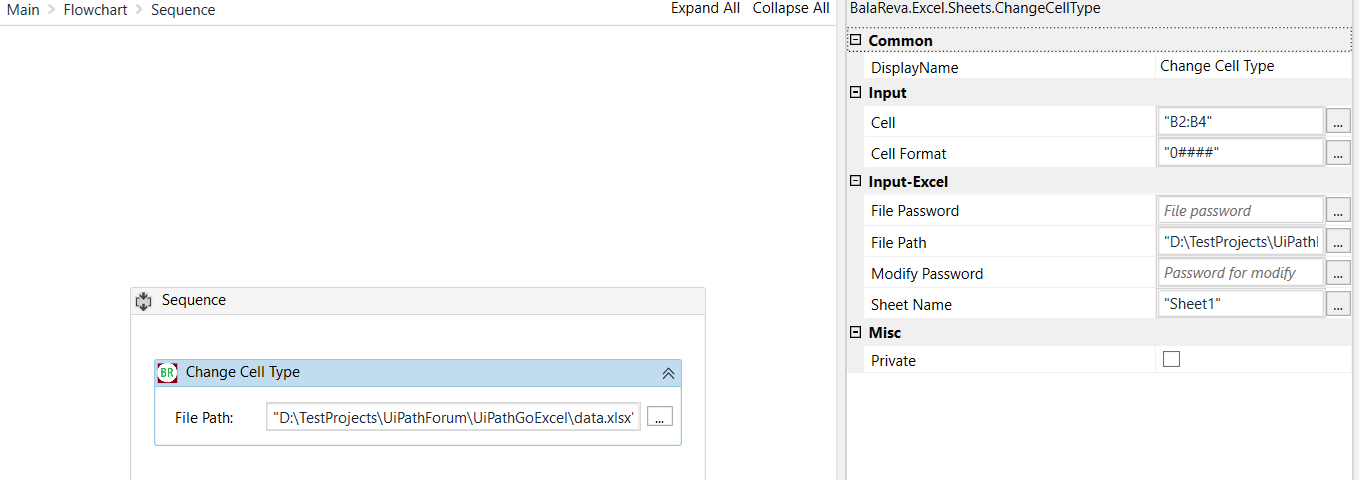Toggle the Private checkbox
Screen dimensions: 1359x480
pyautogui.click(x=1171, y=360)
